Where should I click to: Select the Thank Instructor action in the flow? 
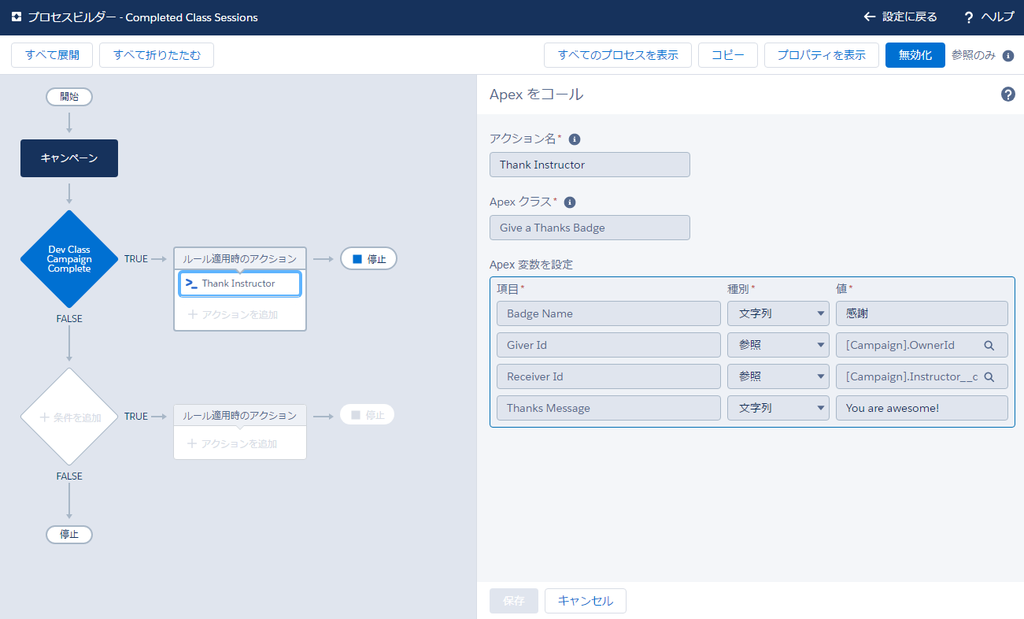[240, 283]
